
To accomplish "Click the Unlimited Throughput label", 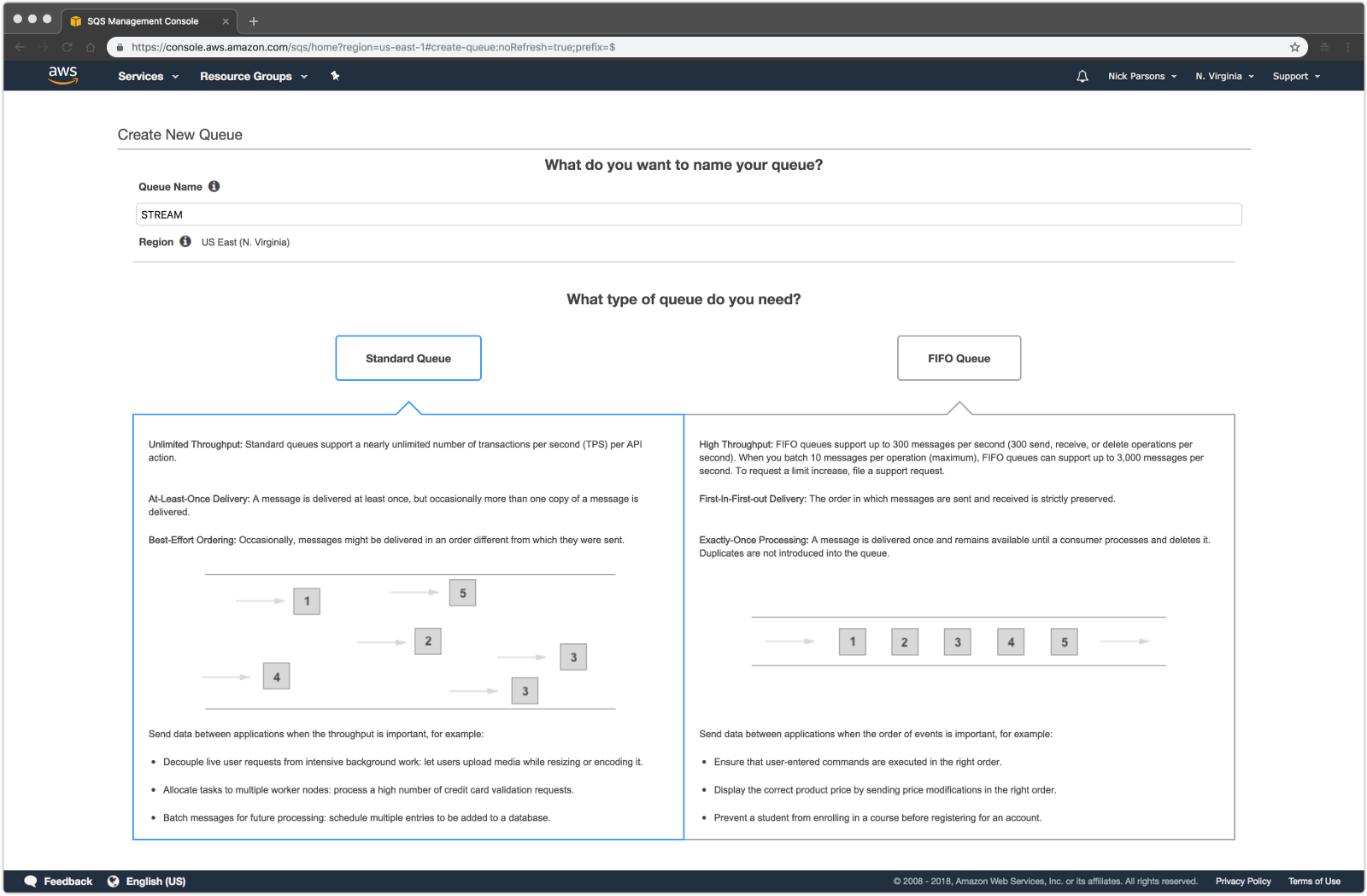I will coord(196,444).
